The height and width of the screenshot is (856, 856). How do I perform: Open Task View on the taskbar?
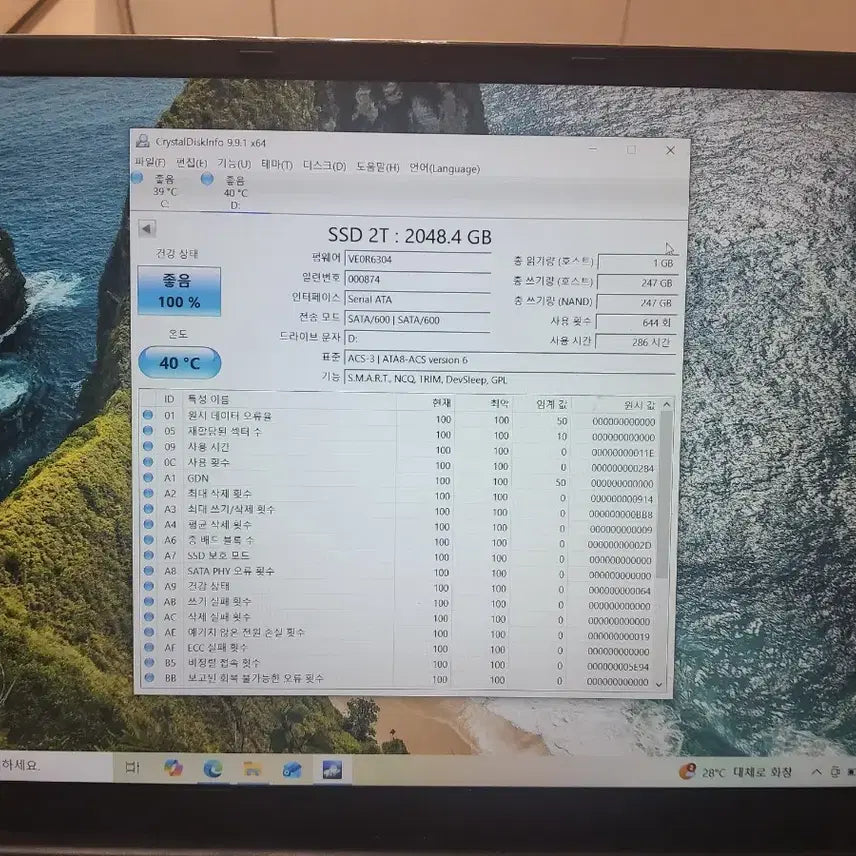pos(132,768)
